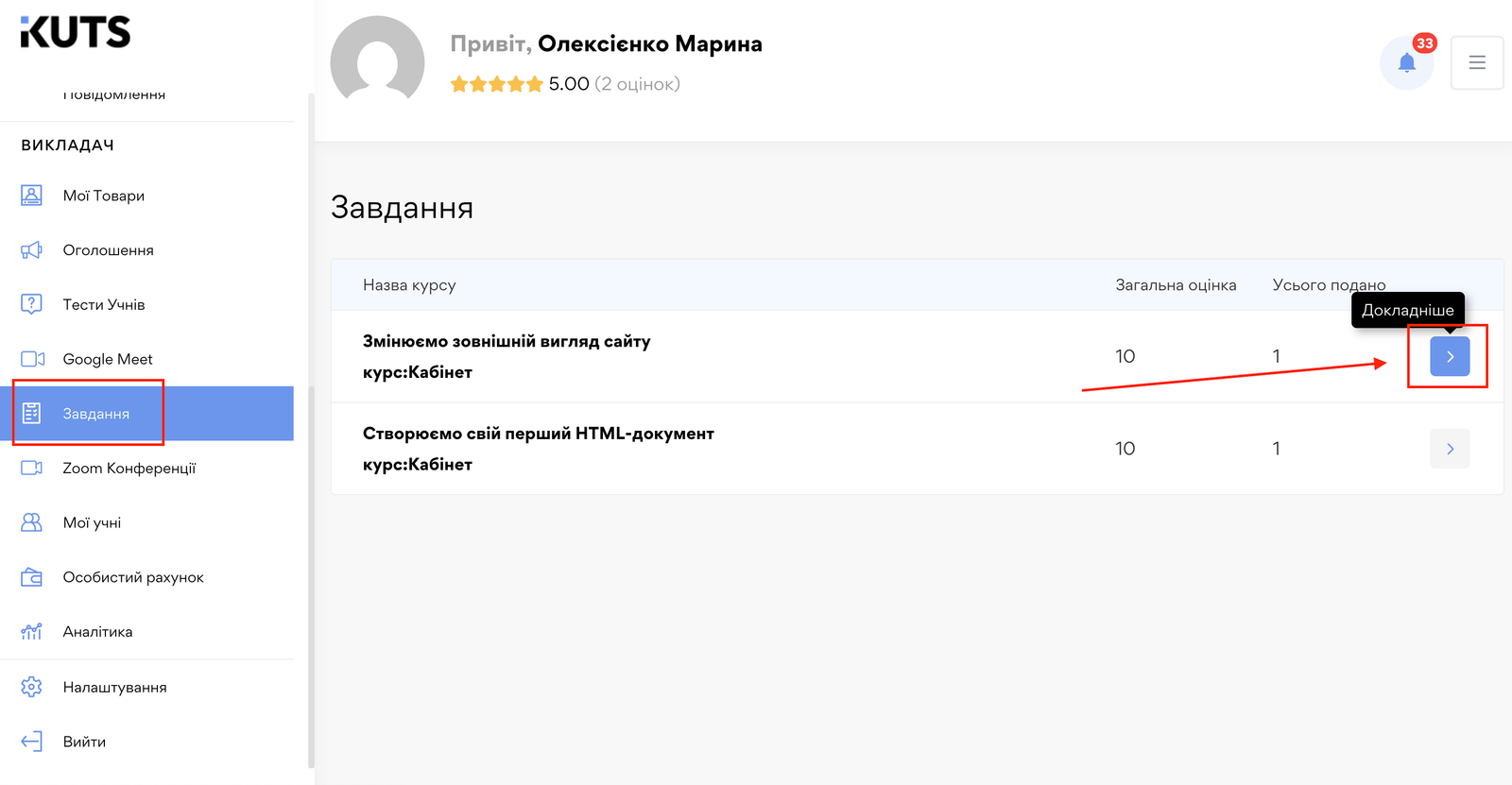
Task: Click the (2 оцінок) rating count
Action: (637, 84)
